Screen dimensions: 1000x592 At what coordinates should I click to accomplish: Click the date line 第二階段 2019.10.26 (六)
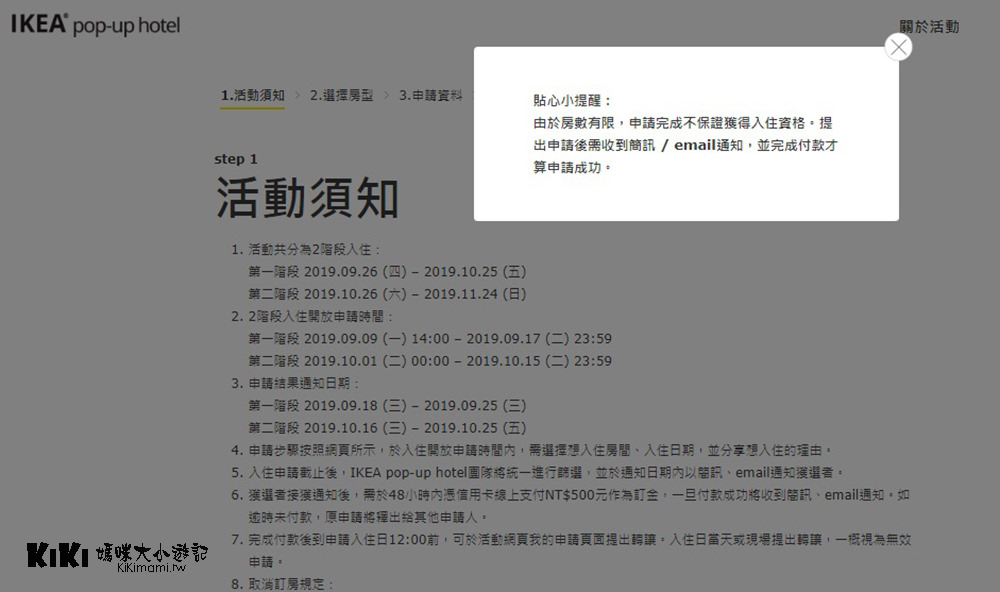(387, 294)
